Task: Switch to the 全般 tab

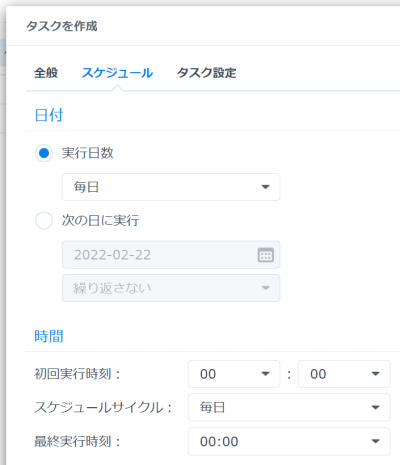Action: tap(46, 73)
